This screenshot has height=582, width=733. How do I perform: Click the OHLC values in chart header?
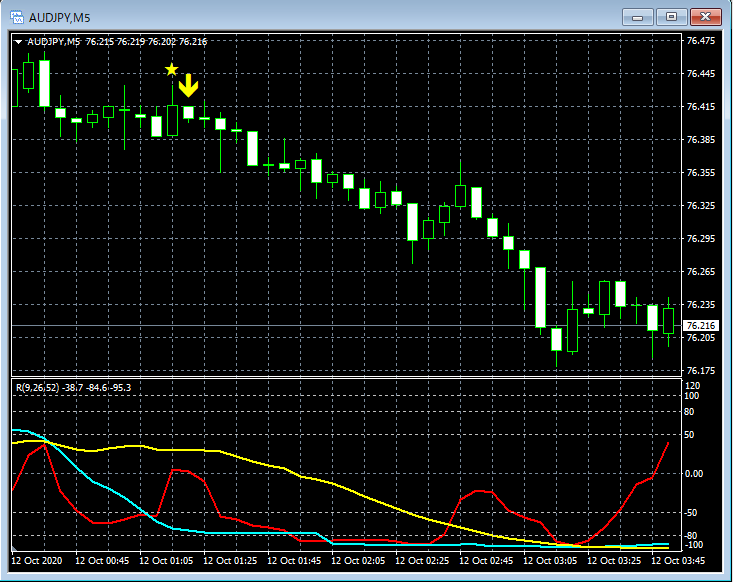pyautogui.click(x=147, y=42)
